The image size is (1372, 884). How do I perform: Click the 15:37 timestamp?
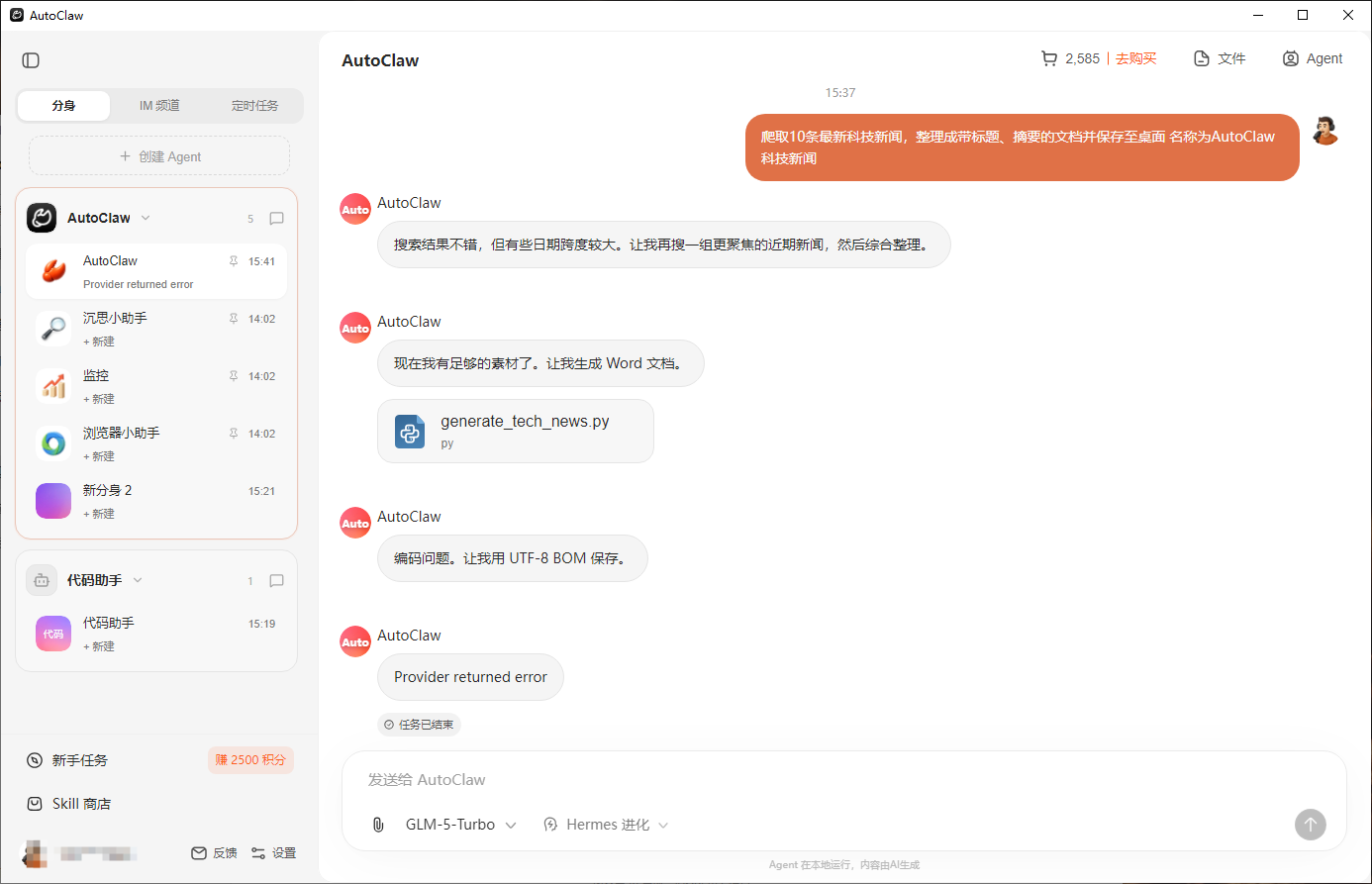(840, 93)
